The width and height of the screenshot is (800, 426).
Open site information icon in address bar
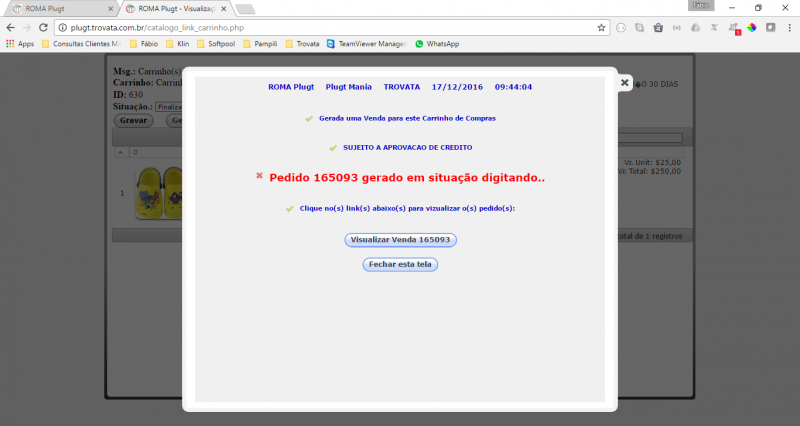(x=63, y=28)
